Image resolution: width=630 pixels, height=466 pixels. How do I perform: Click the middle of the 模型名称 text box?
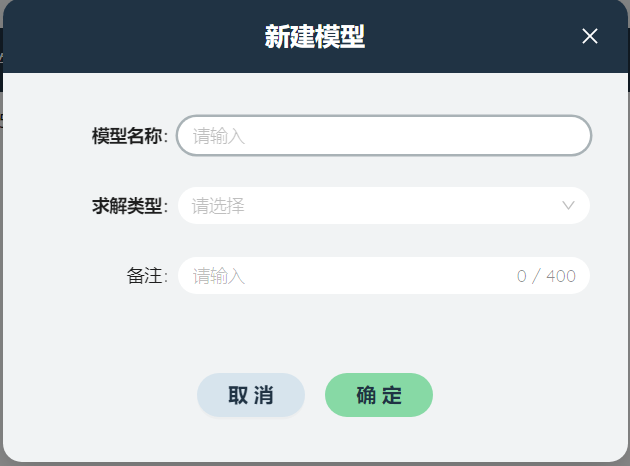point(384,135)
